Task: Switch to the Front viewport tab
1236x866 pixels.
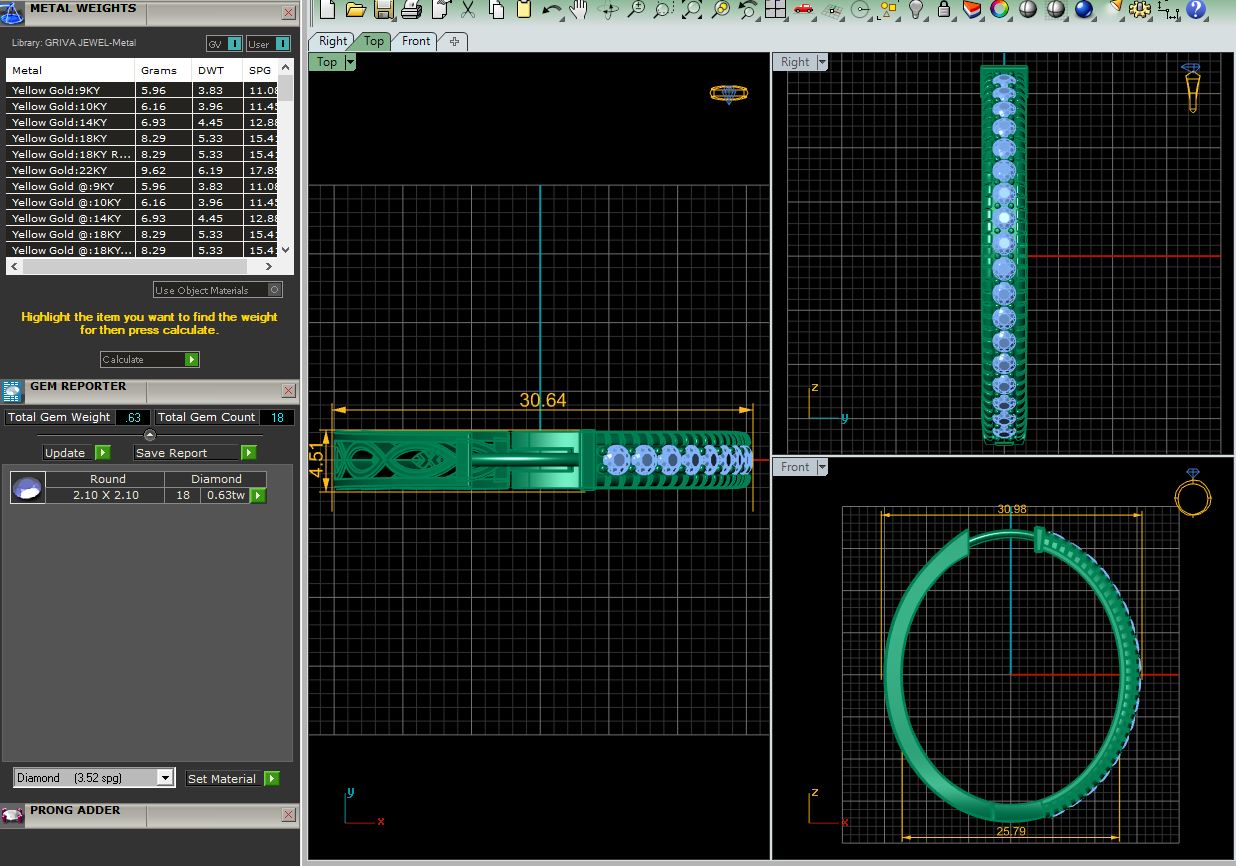Action: click(416, 41)
